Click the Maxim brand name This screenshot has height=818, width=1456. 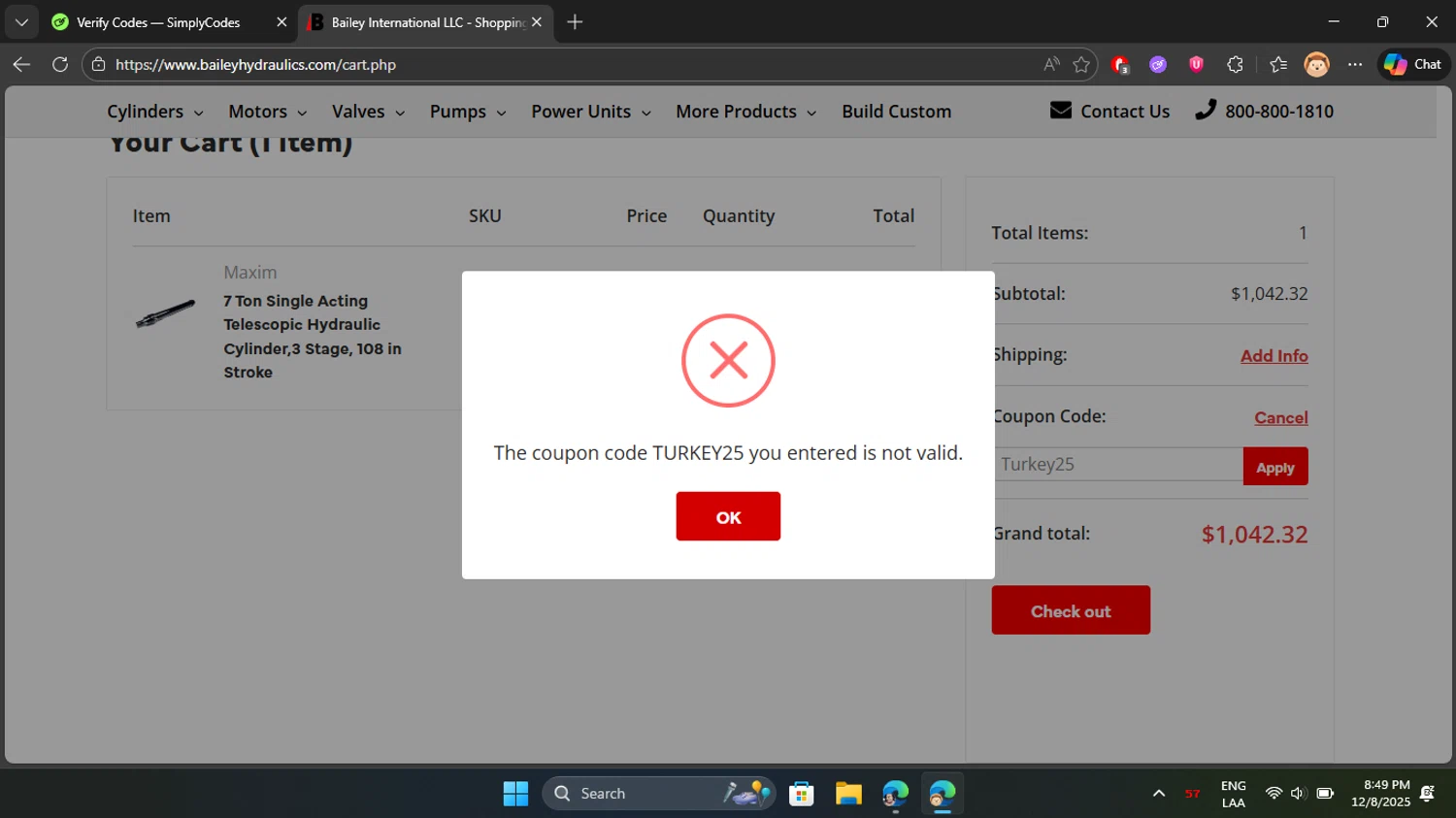click(250, 273)
